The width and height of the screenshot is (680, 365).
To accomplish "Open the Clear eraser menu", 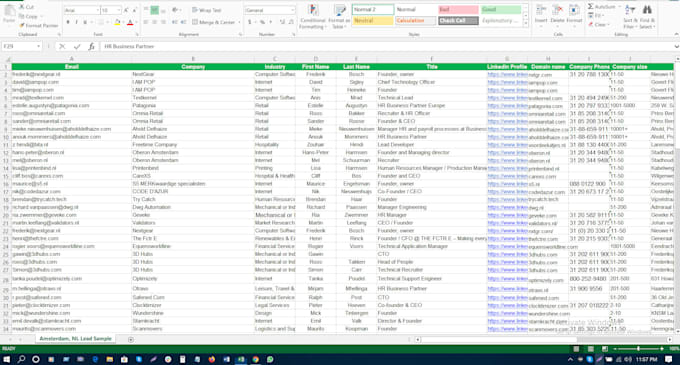I will pyautogui.click(x=598, y=25).
